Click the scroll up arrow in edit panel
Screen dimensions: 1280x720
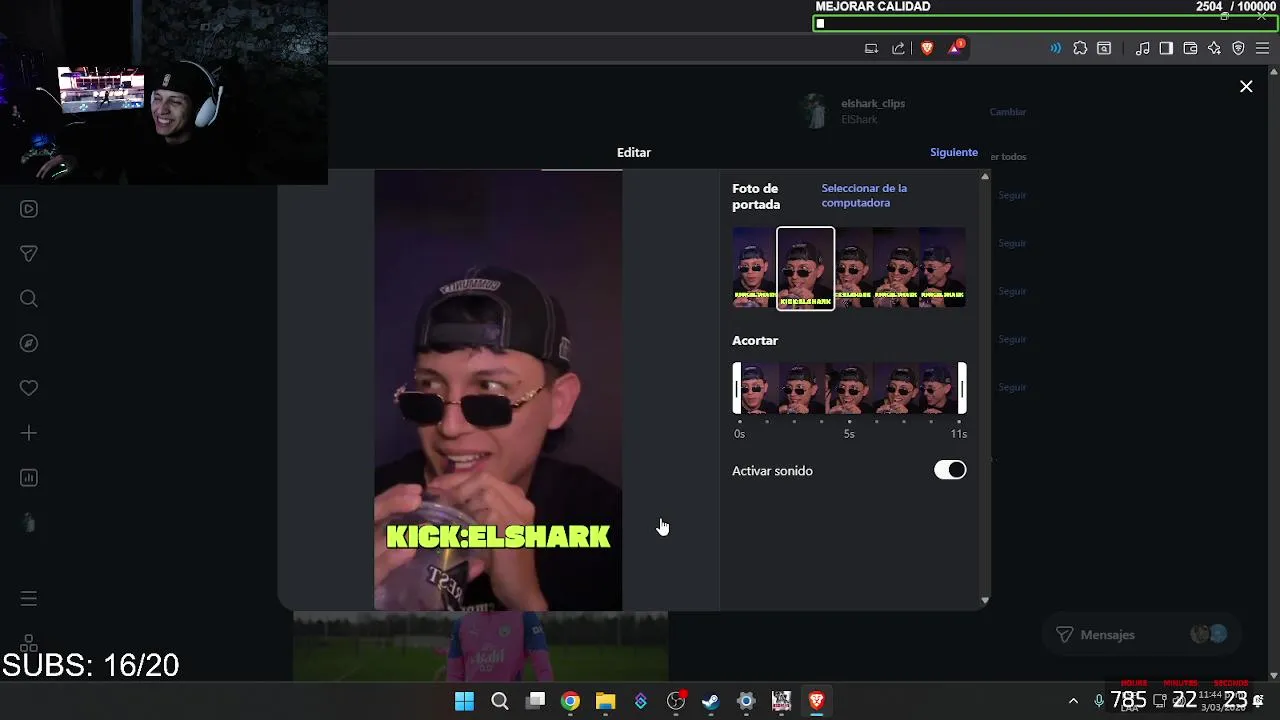click(x=985, y=176)
